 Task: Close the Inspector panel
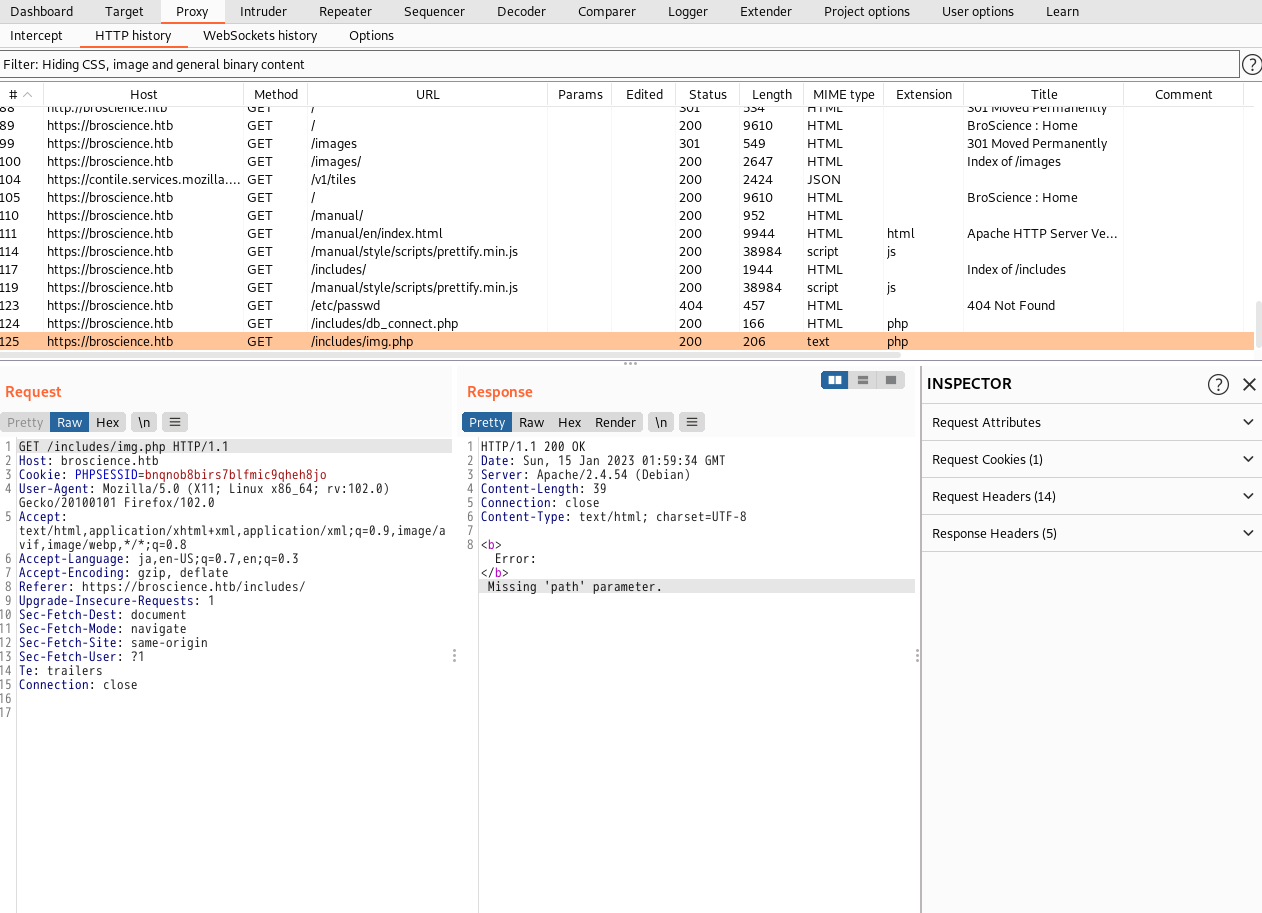(x=1249, y=384)
